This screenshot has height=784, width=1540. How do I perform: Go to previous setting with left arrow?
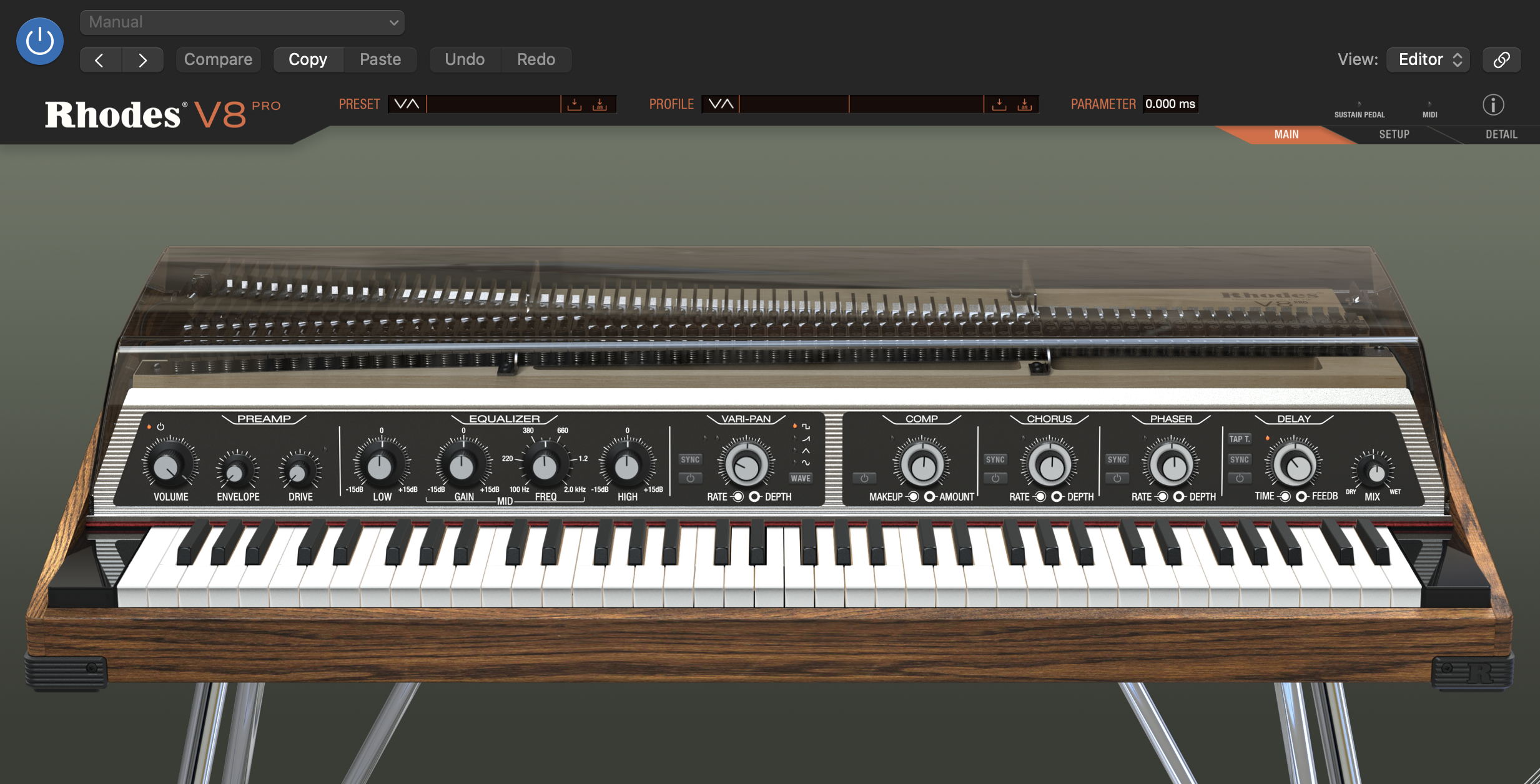(100, 60)
